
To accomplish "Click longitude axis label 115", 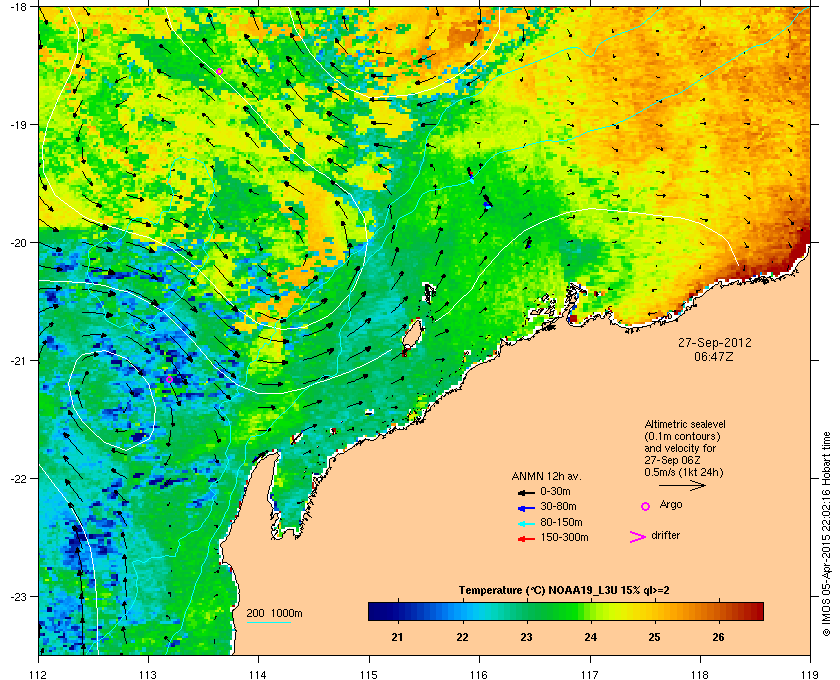I will (369, 674).
